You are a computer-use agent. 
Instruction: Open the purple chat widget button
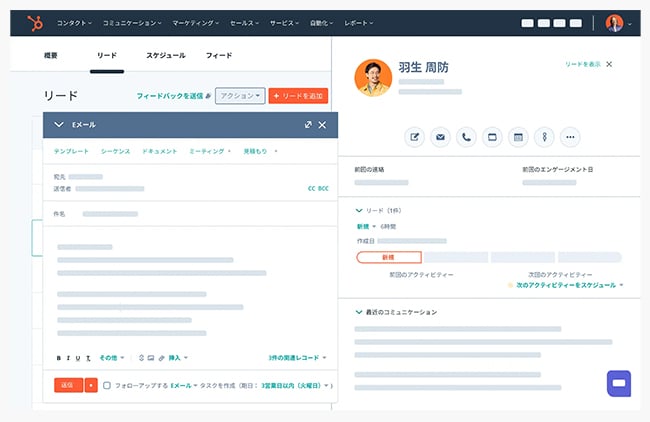click(x=619, y=383)
